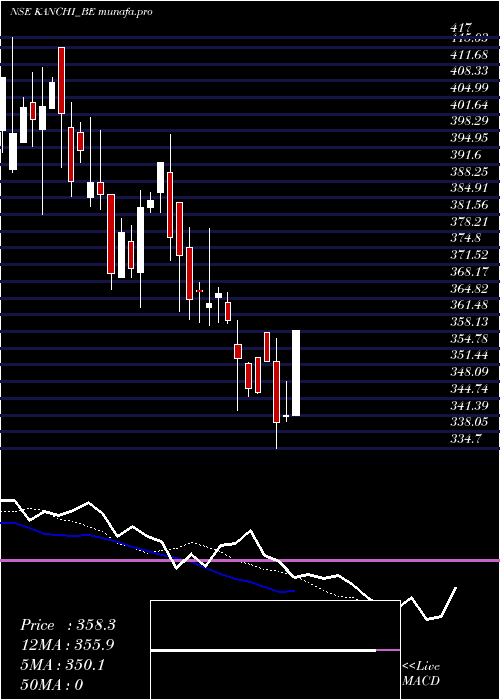Click the '<<Live MACD' label
The height and width of the screenshot is (700, 500).
[x=421, y=674]
